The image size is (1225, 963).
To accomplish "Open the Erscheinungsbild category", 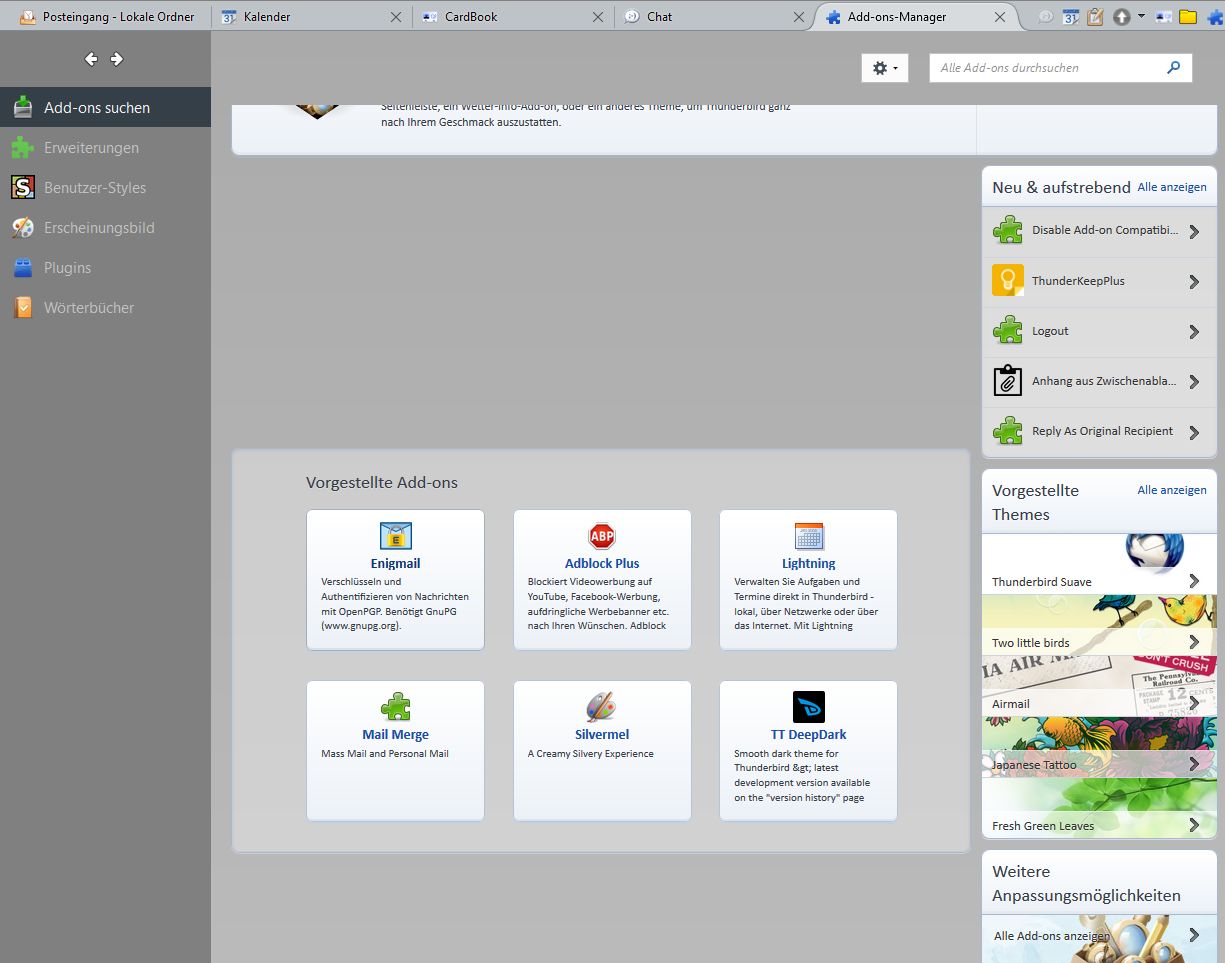I will (105, 227).
